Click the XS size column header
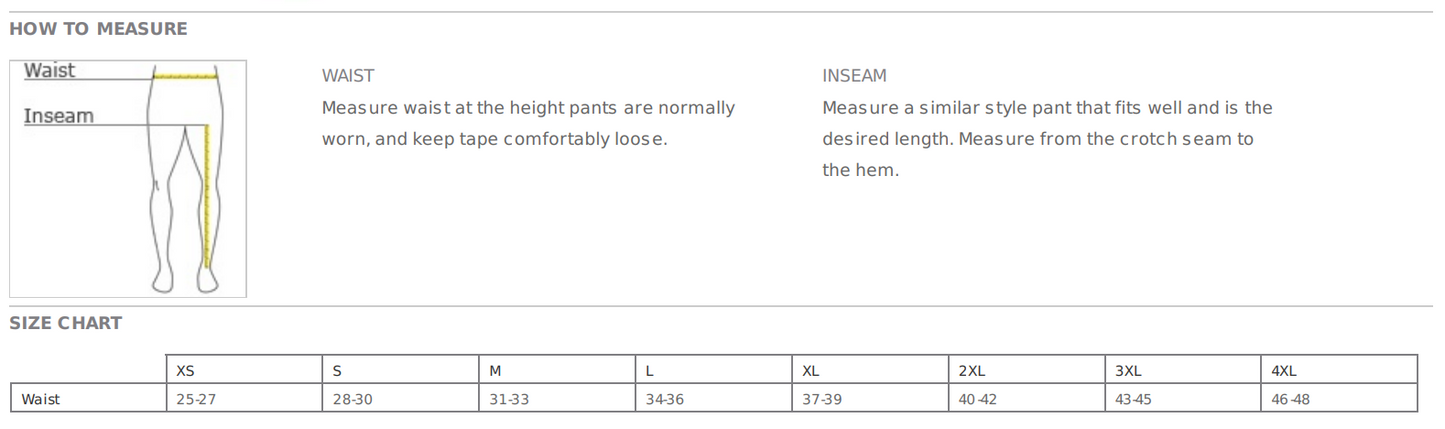Screen dimensions: 1445x429 tap(185, 371)
